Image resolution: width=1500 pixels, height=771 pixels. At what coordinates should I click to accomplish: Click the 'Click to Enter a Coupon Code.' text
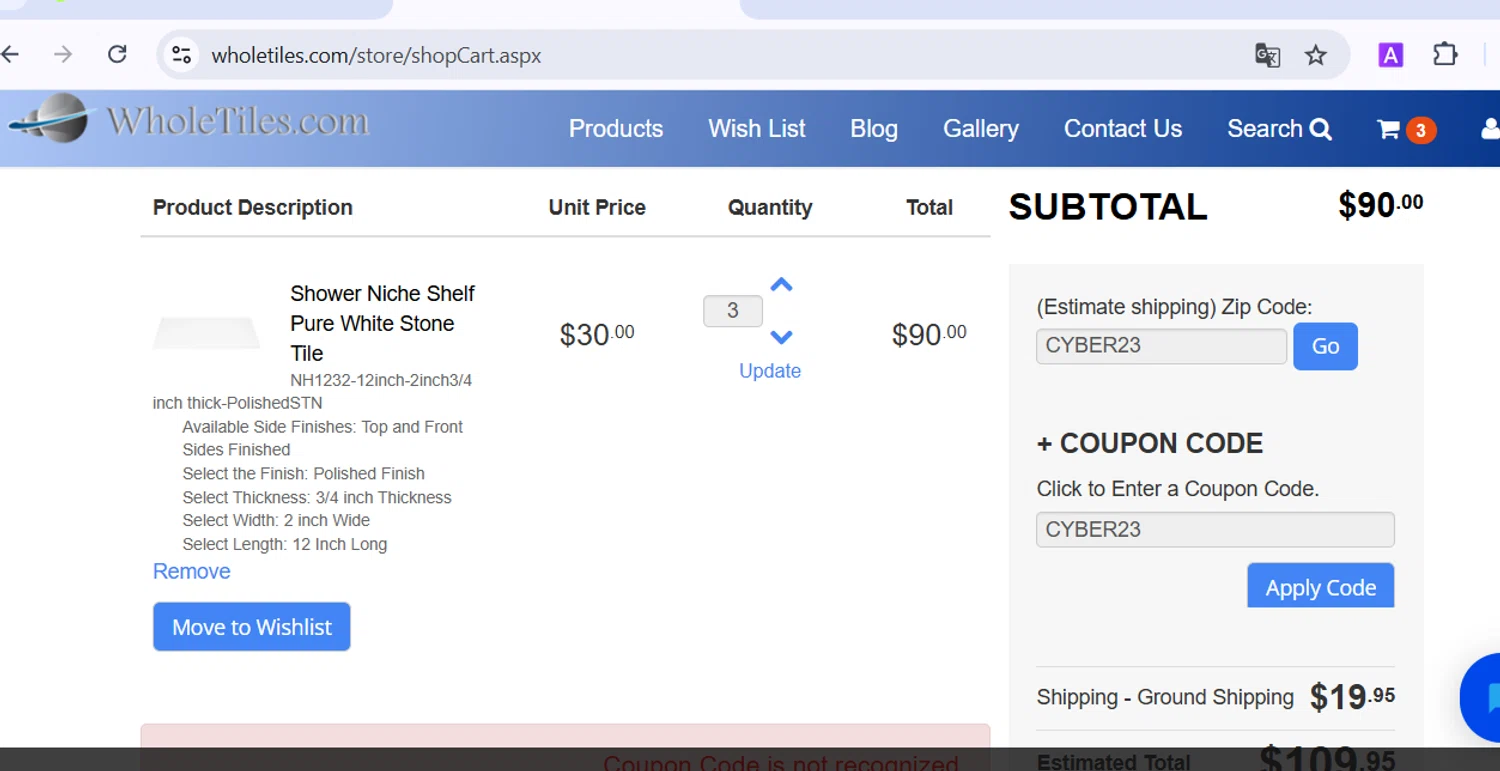tap(1178, 489)
